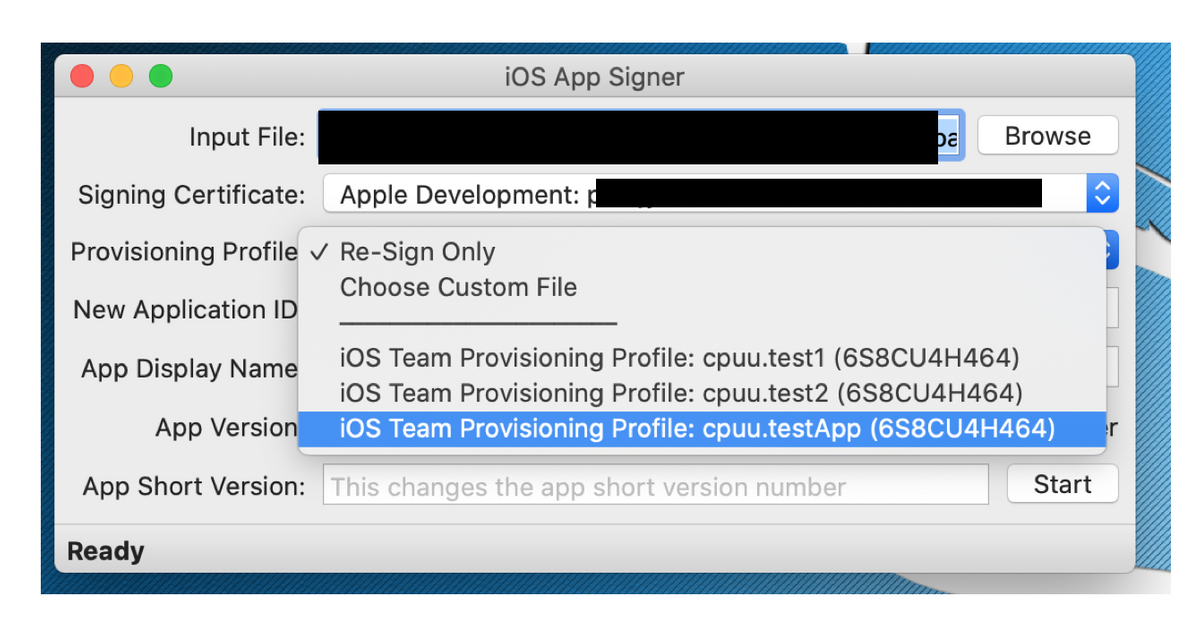The height and width of the screenshot is (630, 1200).
Task: Click the App Display Name label
Action: click(x=190, y=369)
